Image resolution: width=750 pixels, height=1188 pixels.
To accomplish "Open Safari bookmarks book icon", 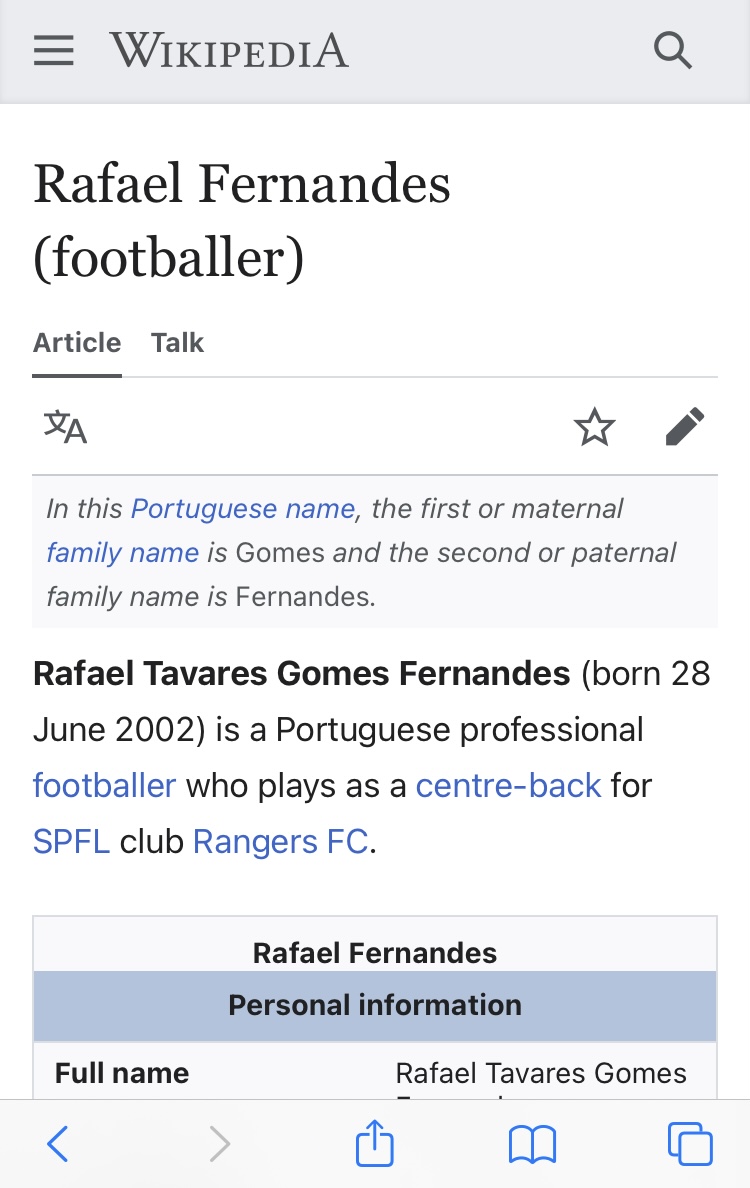I will (533, 1144).
